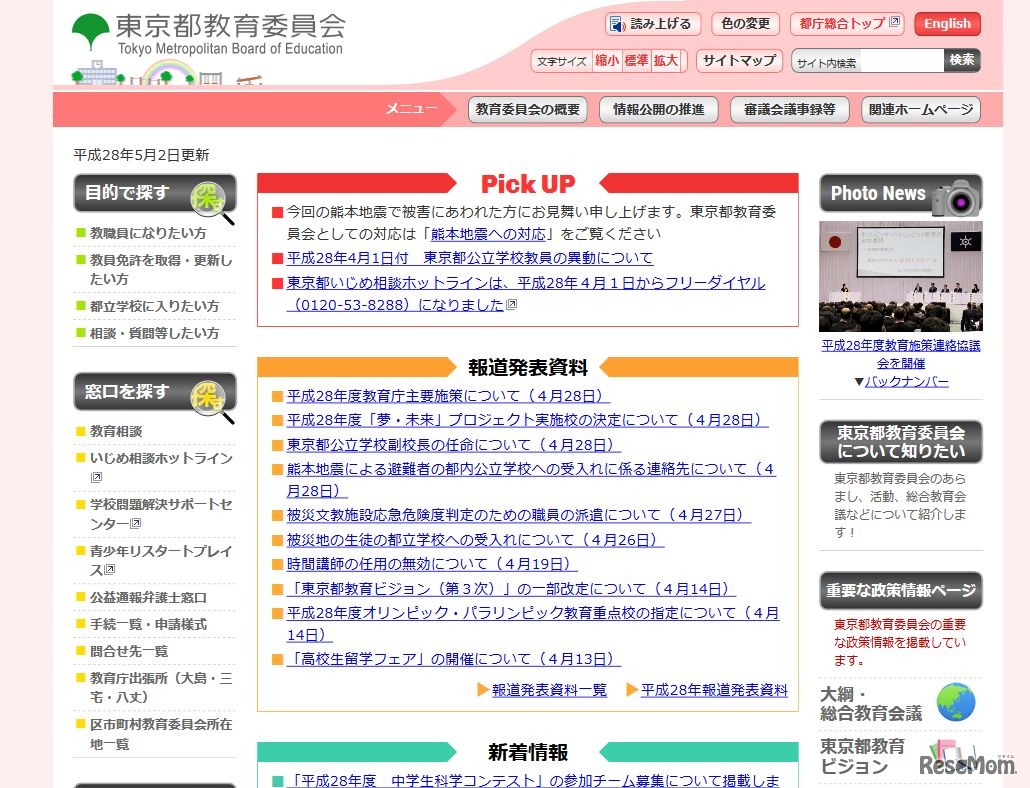Select 標準 font size
1030x788 pixels.
click(639, 60)
